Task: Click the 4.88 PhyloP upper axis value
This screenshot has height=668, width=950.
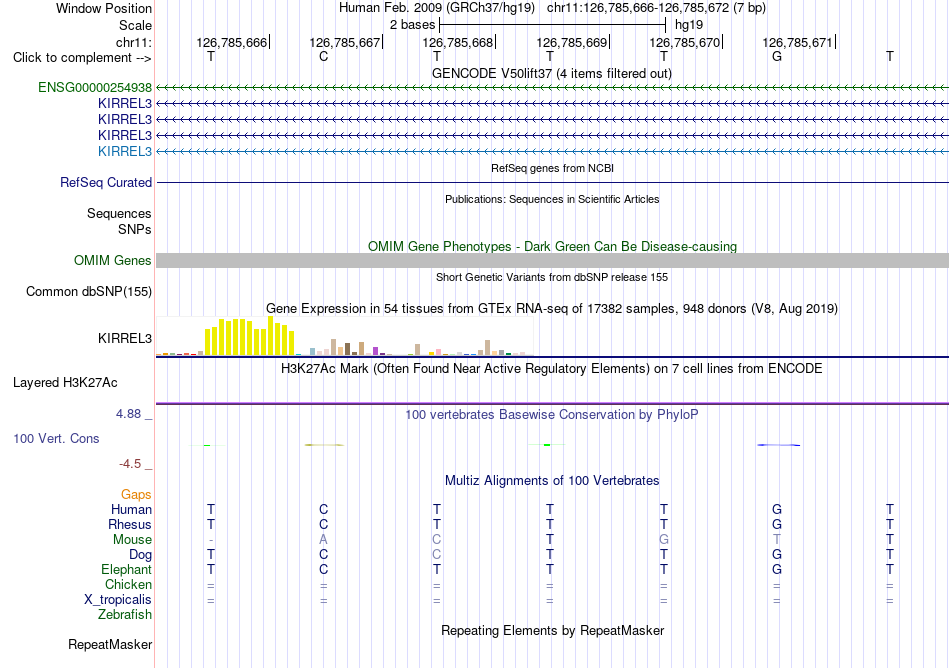Action: pyautogui.click(x=128, y=414)
